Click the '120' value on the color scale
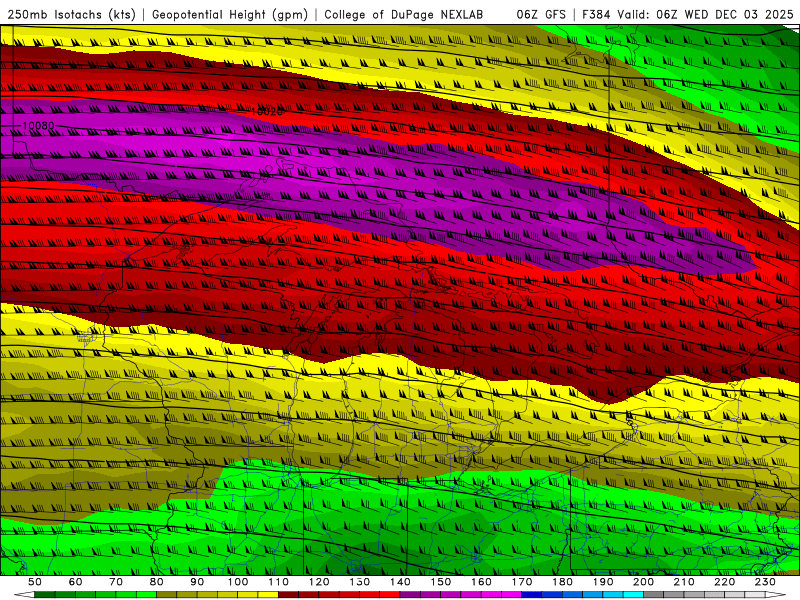 [x=319, y=582]
